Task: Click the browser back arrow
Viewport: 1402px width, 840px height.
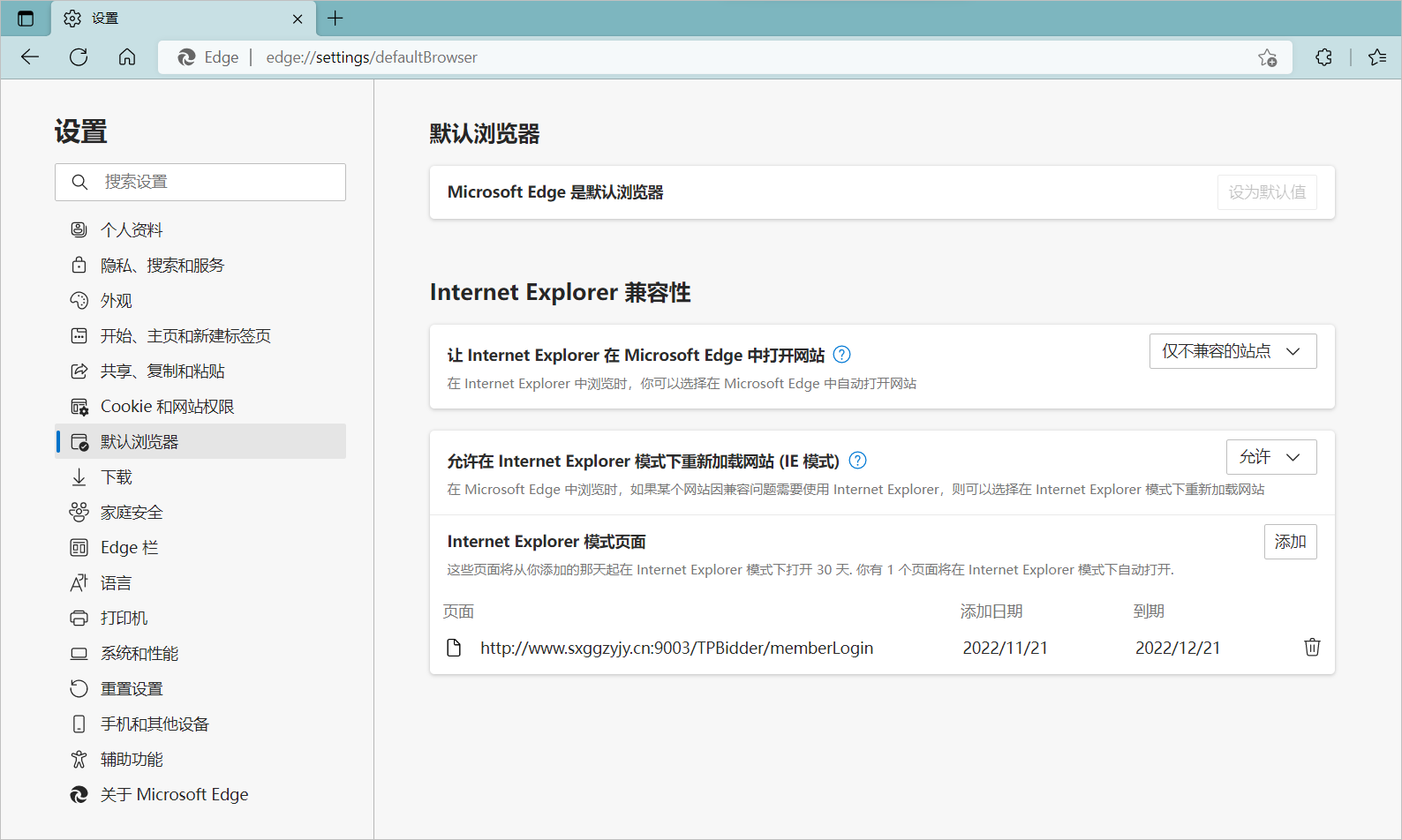Action: [x=30, y=57]
